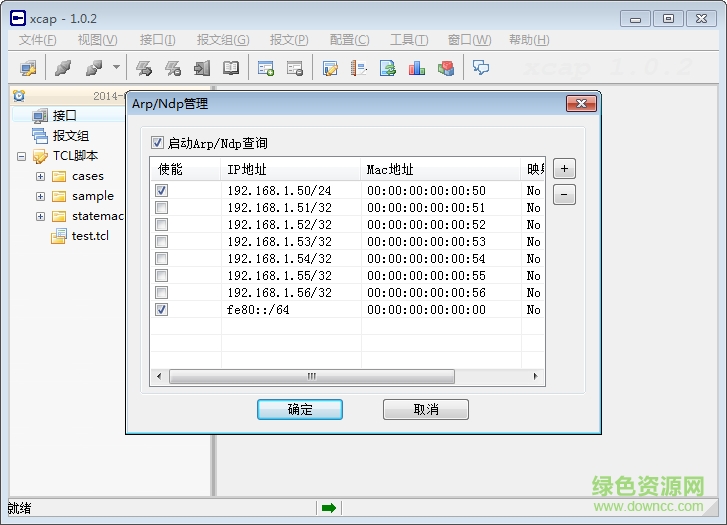
Task: Click the open book toolbar icon
Action: [x=231, y=68]
